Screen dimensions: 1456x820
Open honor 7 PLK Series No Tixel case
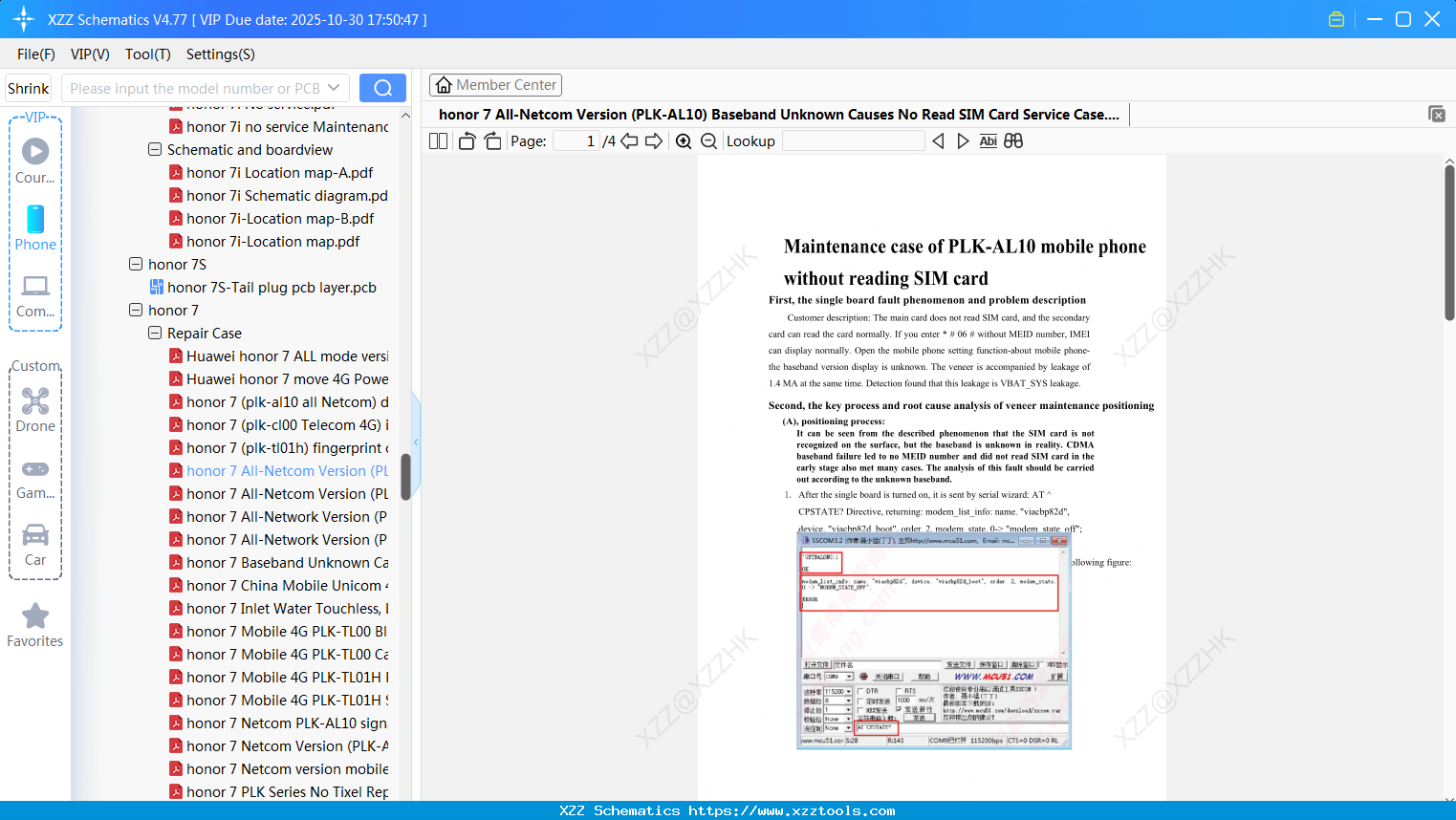pyautogui.click(x=278, y=792)
